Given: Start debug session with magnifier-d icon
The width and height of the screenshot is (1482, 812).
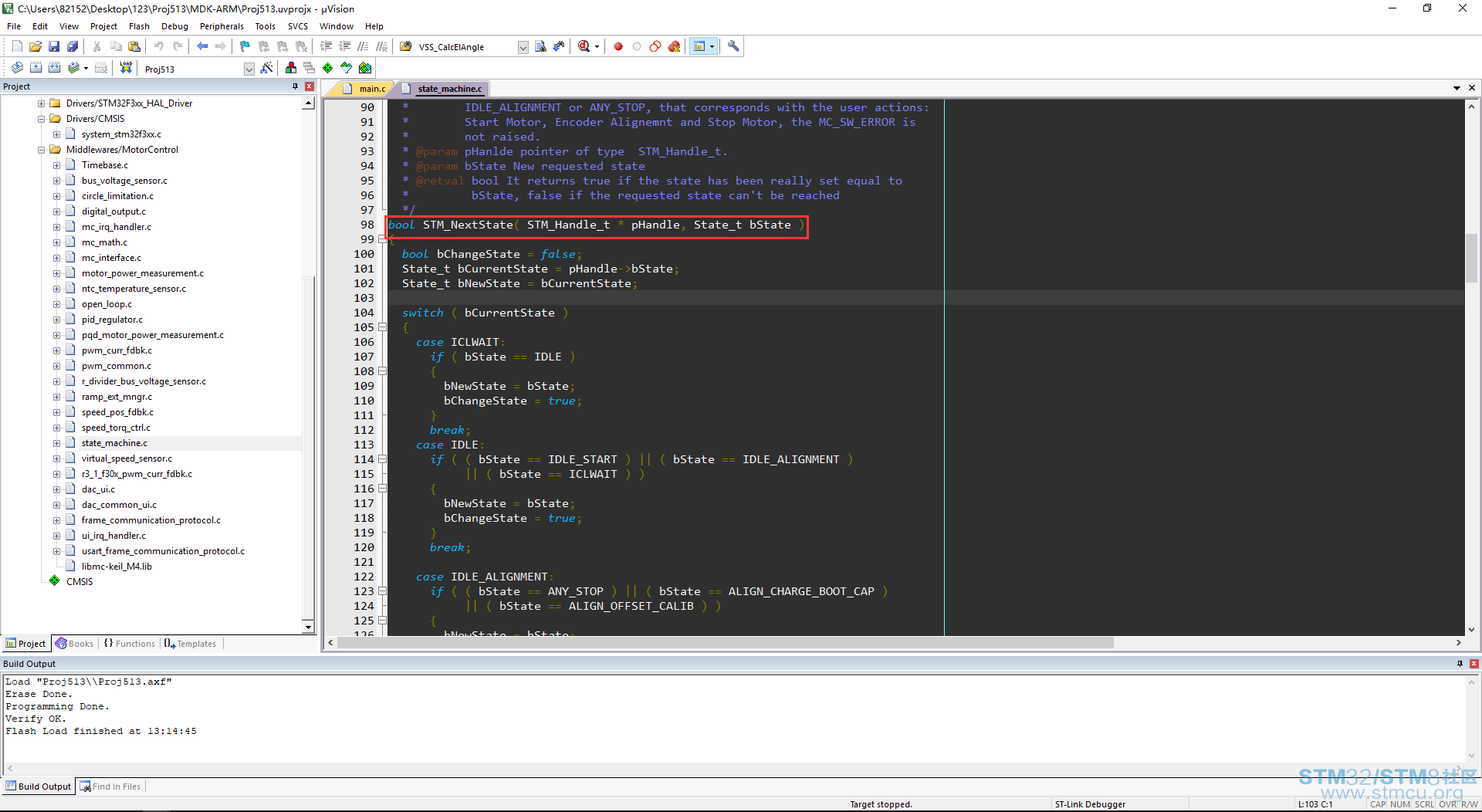Looking at the screenshot, I should pyautogui.click(x=584, y=46).
